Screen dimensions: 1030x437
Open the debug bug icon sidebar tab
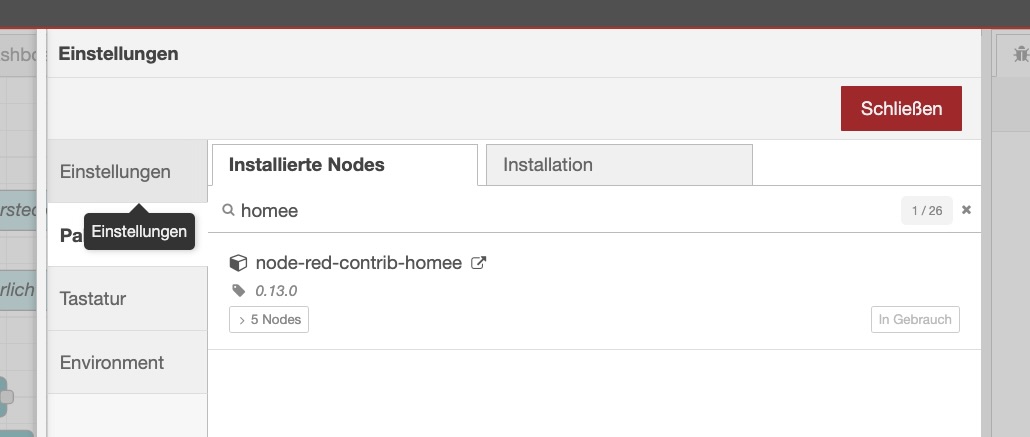pos(1020,56)
